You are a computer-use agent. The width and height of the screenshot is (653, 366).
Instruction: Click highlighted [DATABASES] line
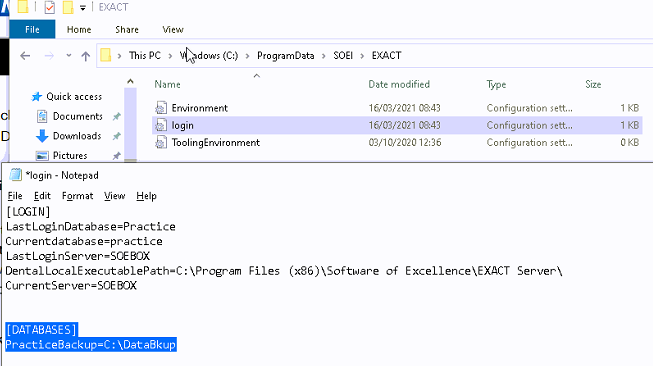(x=42, y=330)
